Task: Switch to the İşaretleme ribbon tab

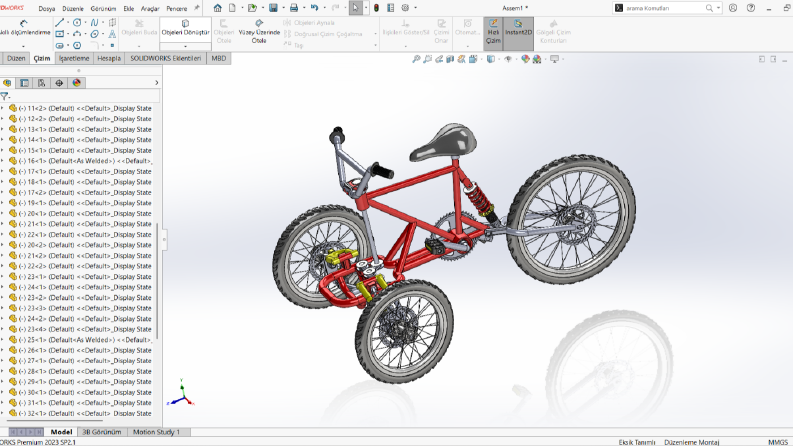Action: (x=74, y=58)
